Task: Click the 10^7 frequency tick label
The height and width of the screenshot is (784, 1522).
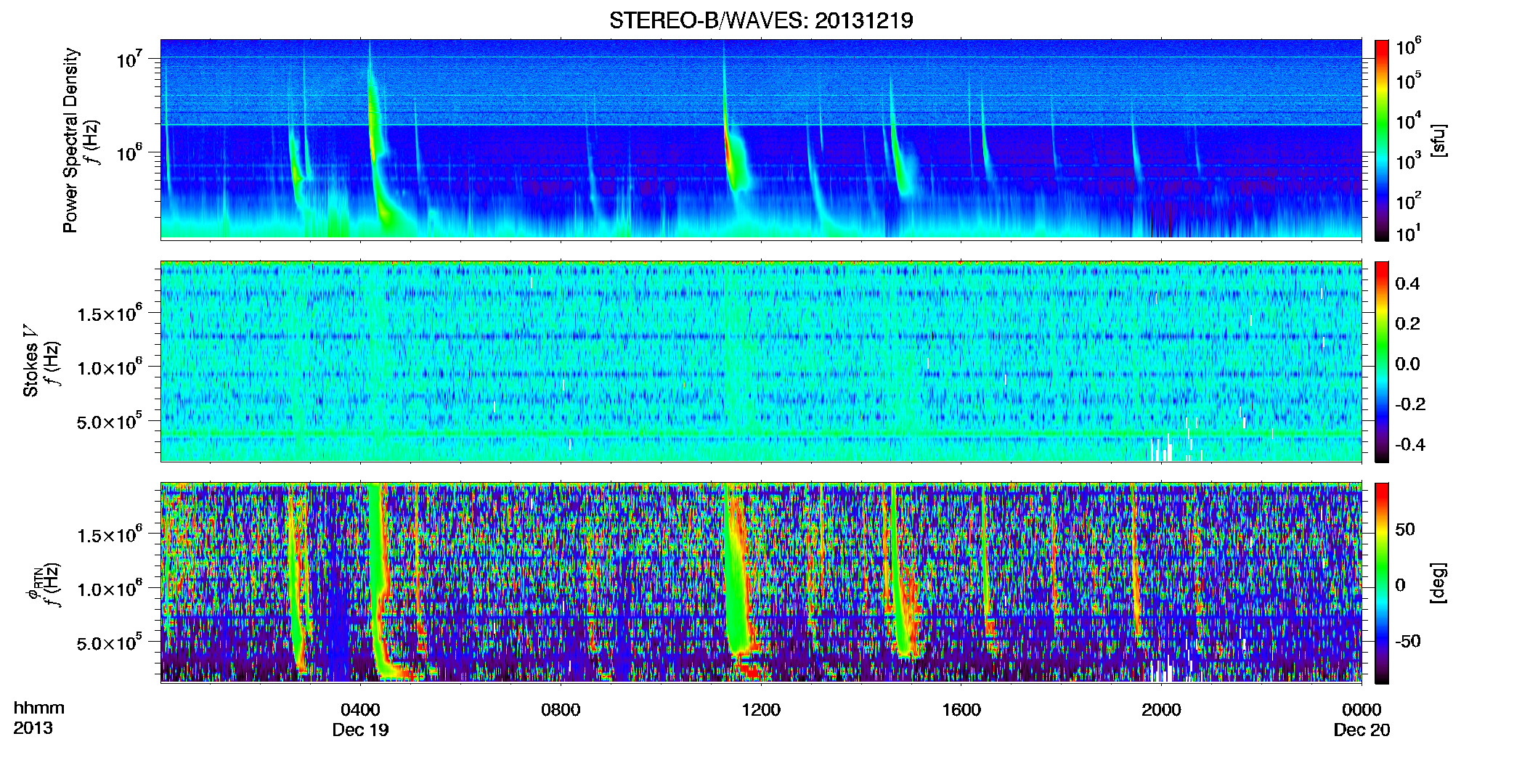Action: (129, 58)
